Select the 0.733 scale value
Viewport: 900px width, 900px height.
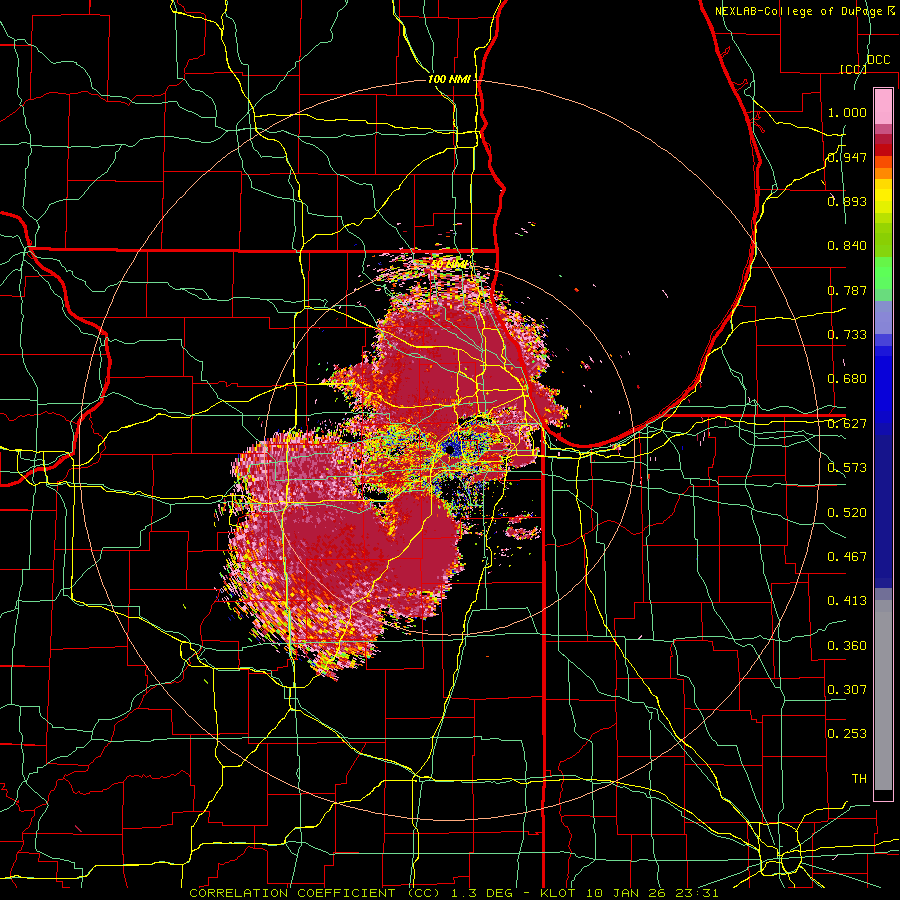tap(847, 335)
